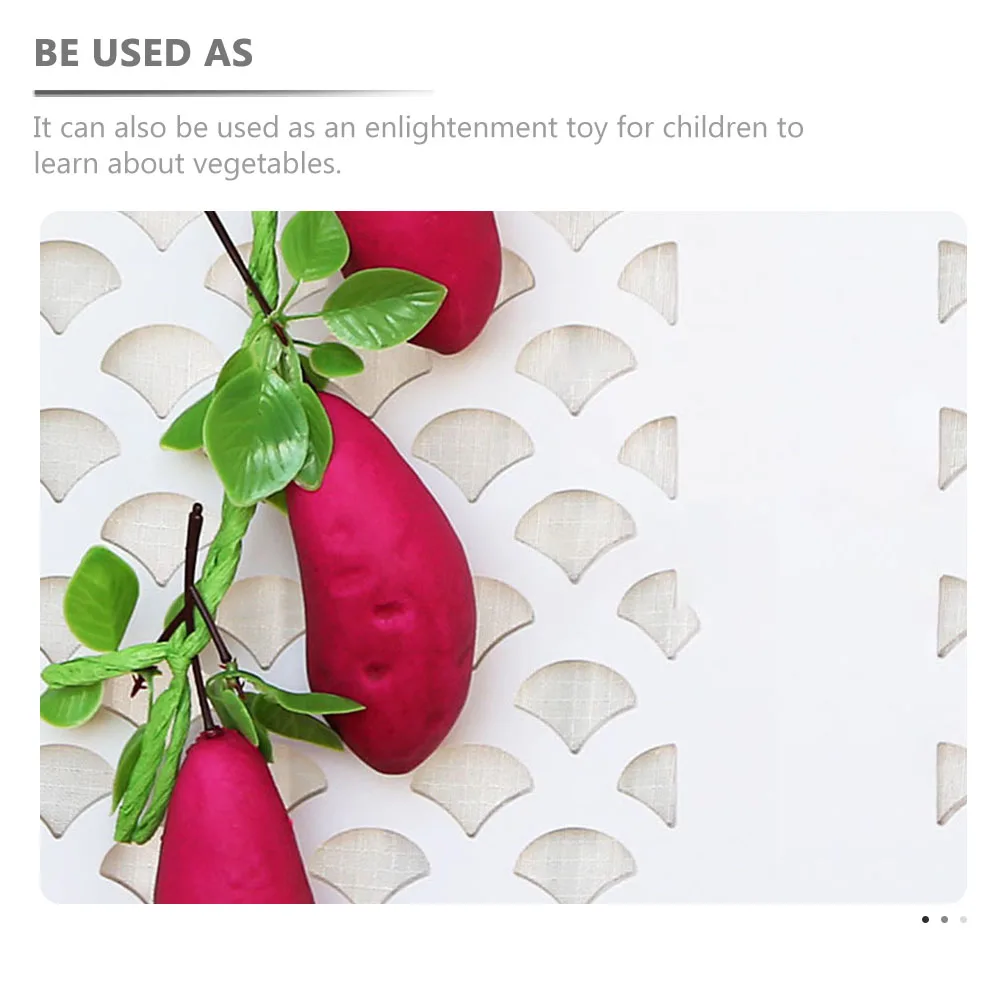Click the pointed leaf beside top sweet potato
Image resolution: width=1002 pixels, height=1002 pixels.
point(382,309)
